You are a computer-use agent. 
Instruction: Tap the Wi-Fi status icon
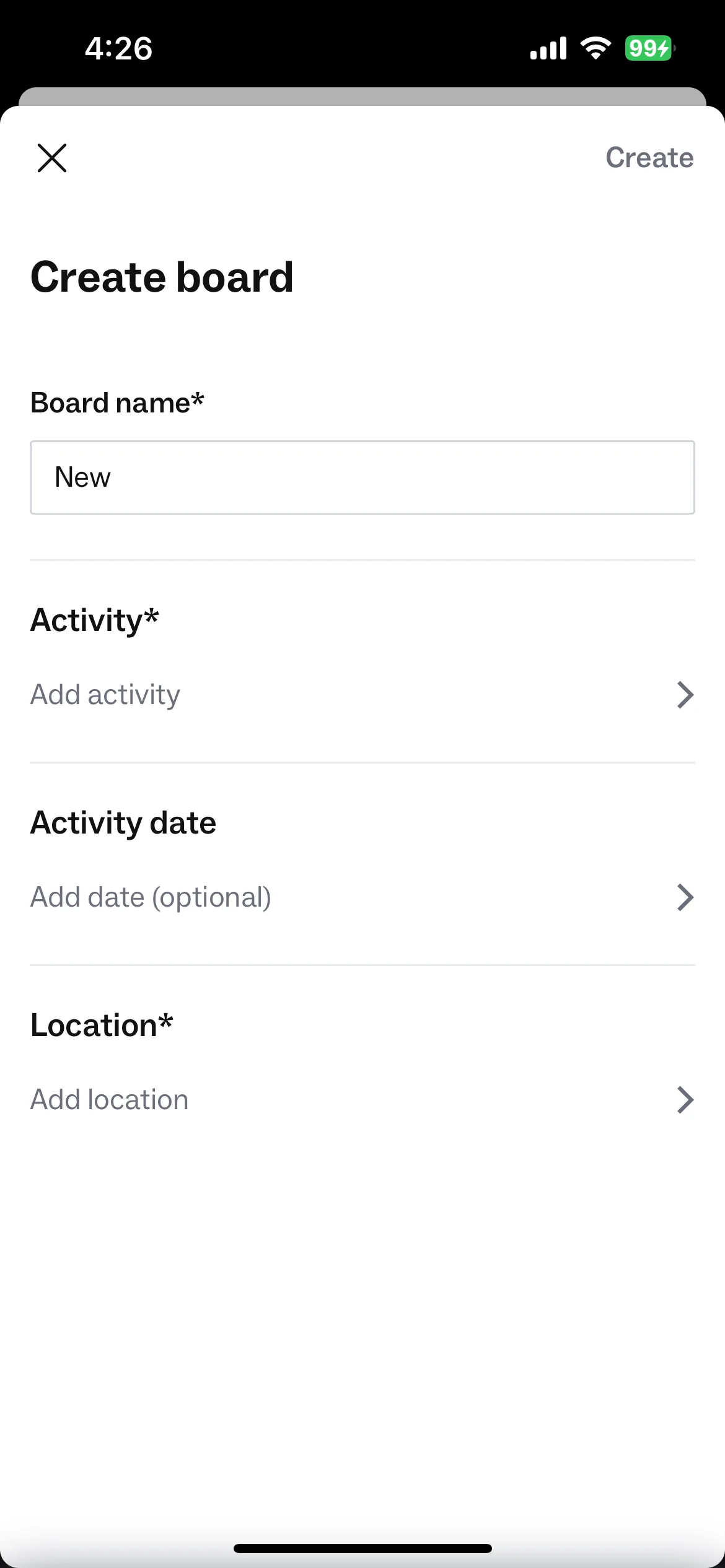[595, 48]
